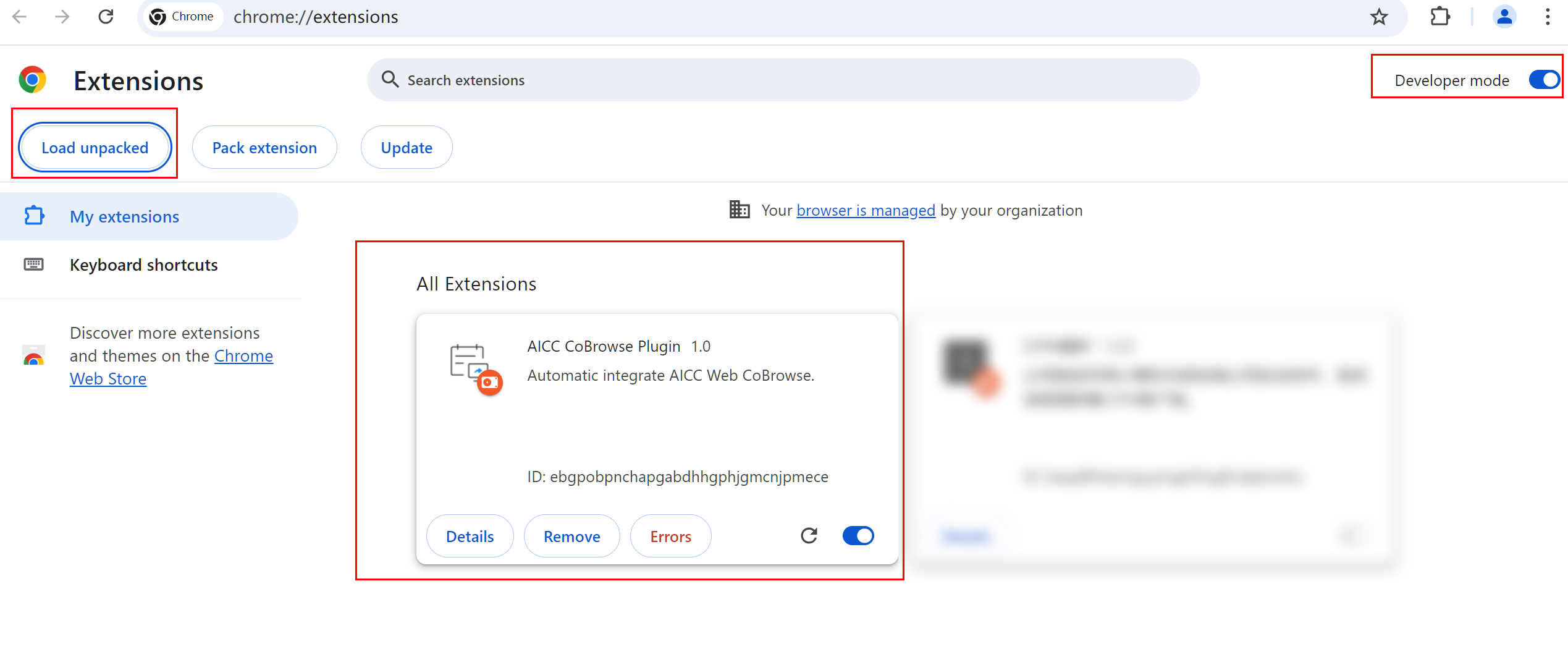The width and height of the screenshot is (1568, 649).
Task: Click the My extensions puzzle icon
Action: (34, 216)
